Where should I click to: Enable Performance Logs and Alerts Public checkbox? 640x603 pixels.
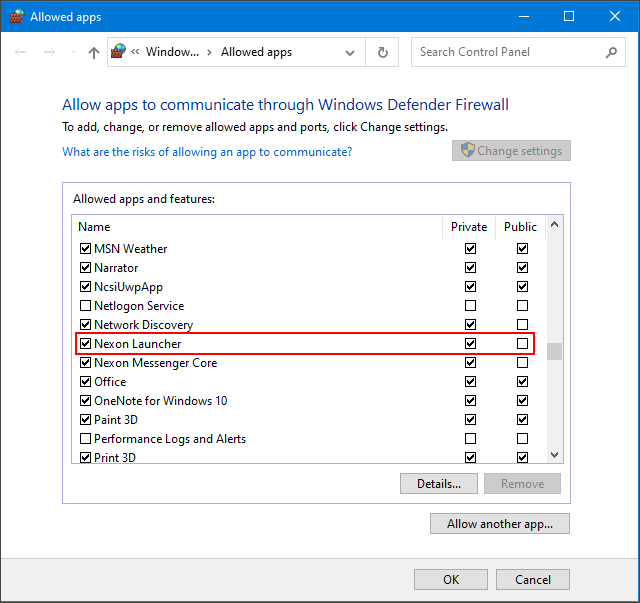tap(522, 438)
